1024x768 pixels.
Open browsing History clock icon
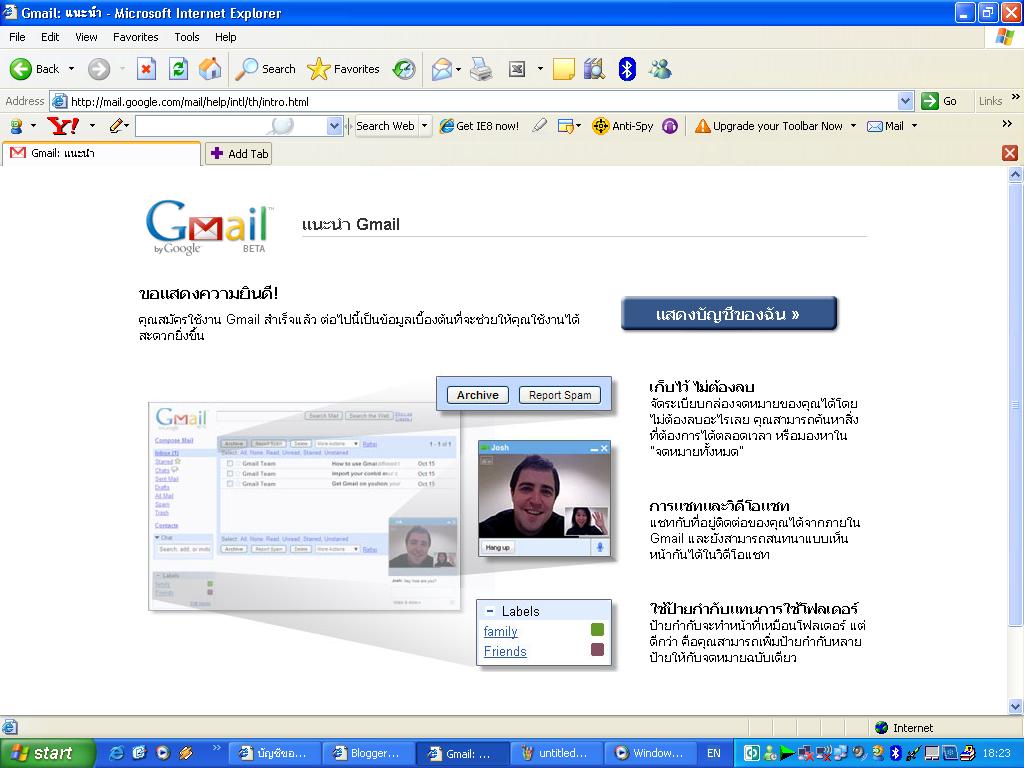pyautogui.click(x=404, y=69)
